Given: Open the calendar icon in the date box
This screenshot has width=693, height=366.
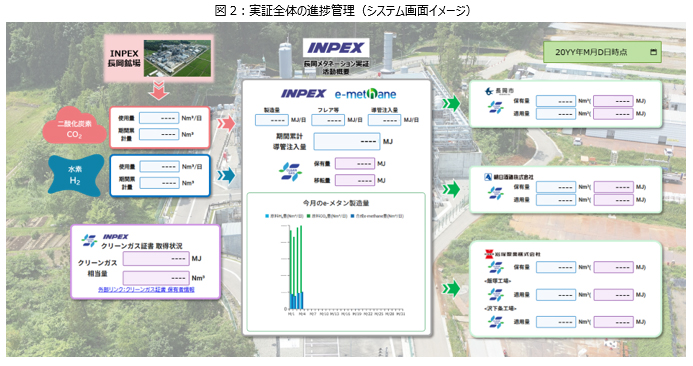Looking at the screenshot, I should click(x=653, y=52).
